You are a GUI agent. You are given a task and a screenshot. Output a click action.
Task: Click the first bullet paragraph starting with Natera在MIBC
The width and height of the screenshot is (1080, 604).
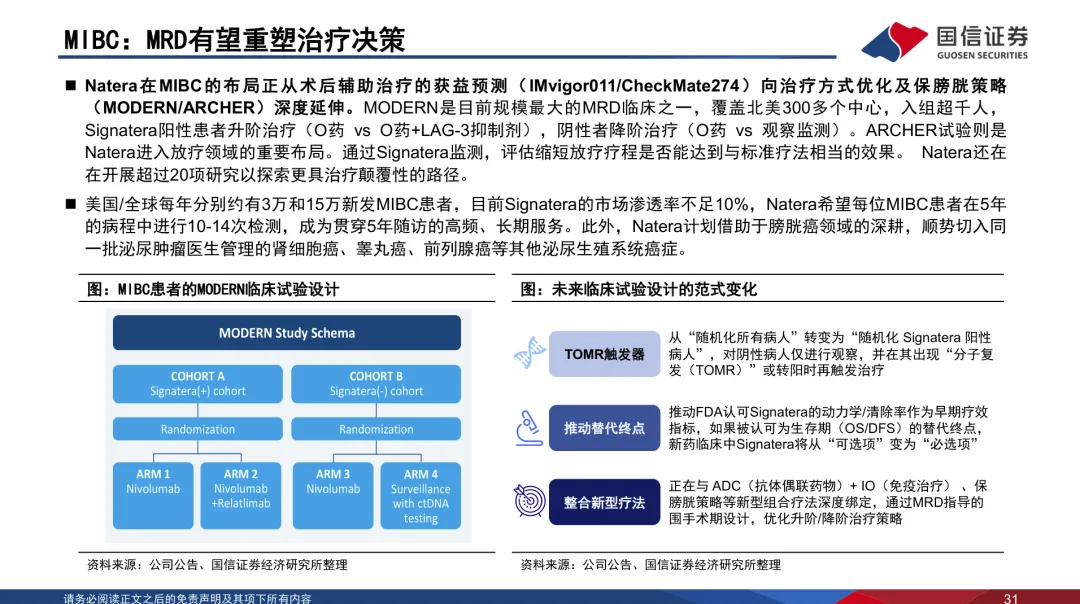(546, 130)
